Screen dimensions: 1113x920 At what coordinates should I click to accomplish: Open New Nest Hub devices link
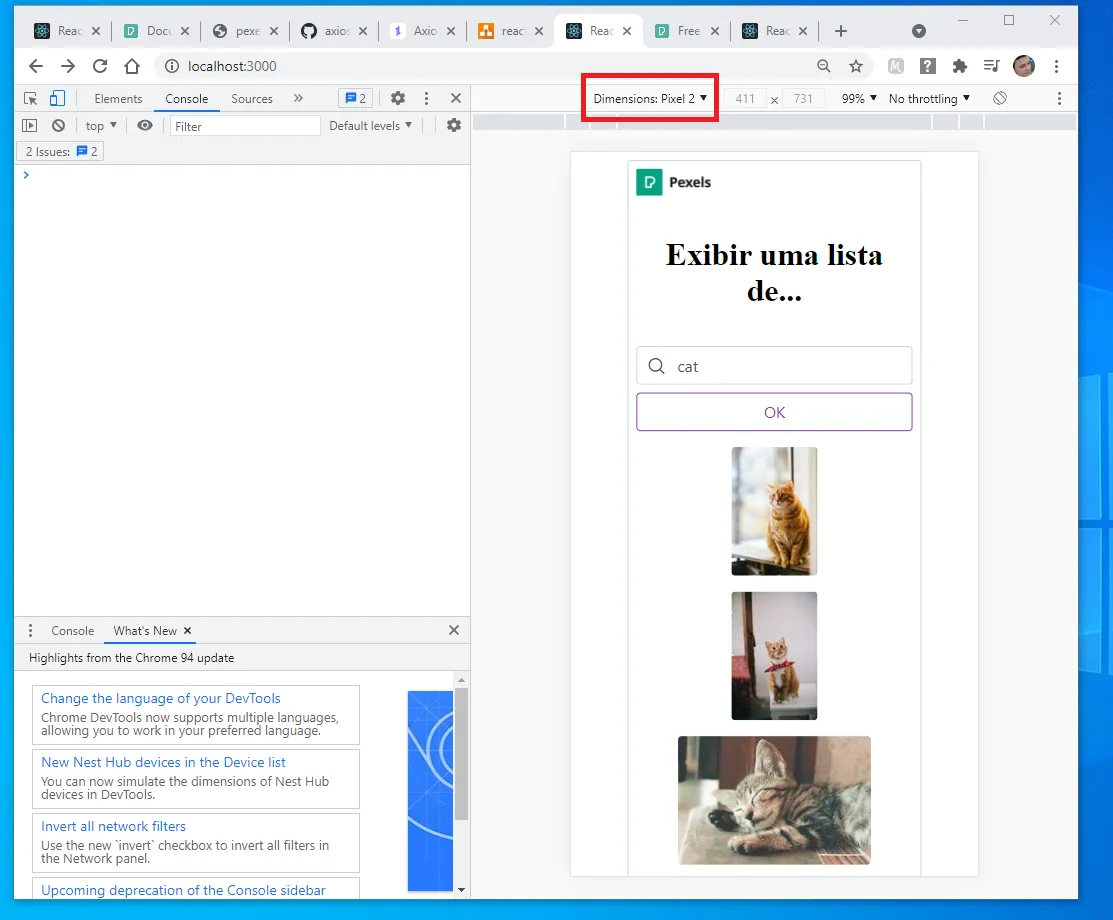163,762
